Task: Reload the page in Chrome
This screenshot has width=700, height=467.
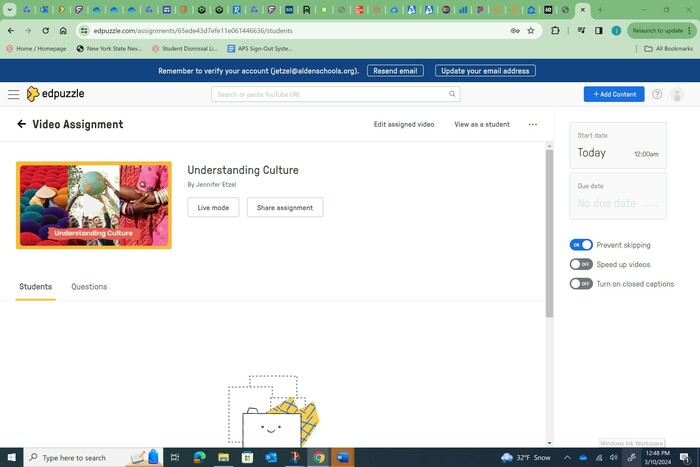Action: point(45,30)
